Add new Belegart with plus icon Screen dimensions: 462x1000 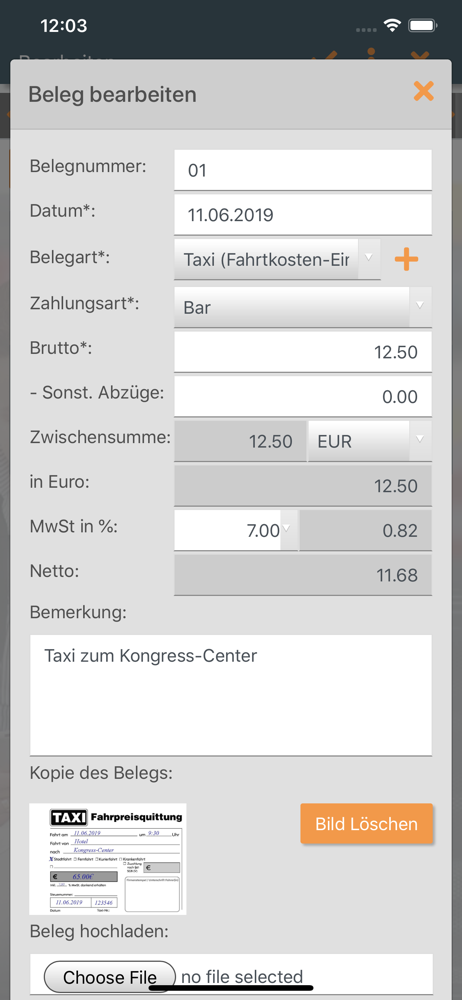406,260
